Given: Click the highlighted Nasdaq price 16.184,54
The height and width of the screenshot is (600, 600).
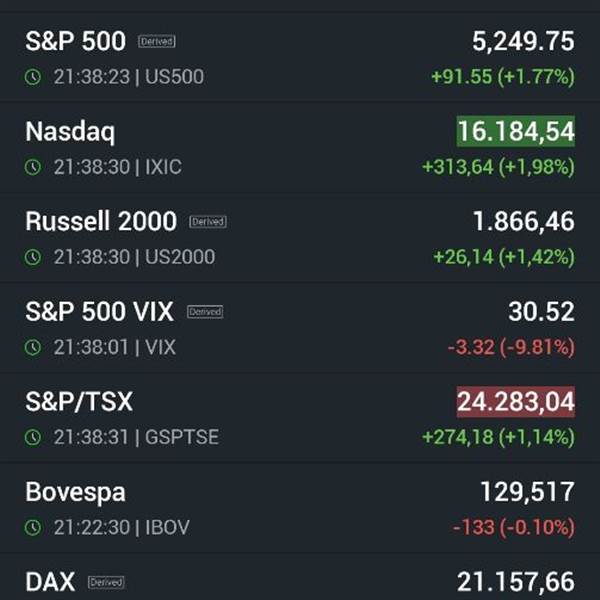Looking at the screenshot, I should tap(516, 131).
